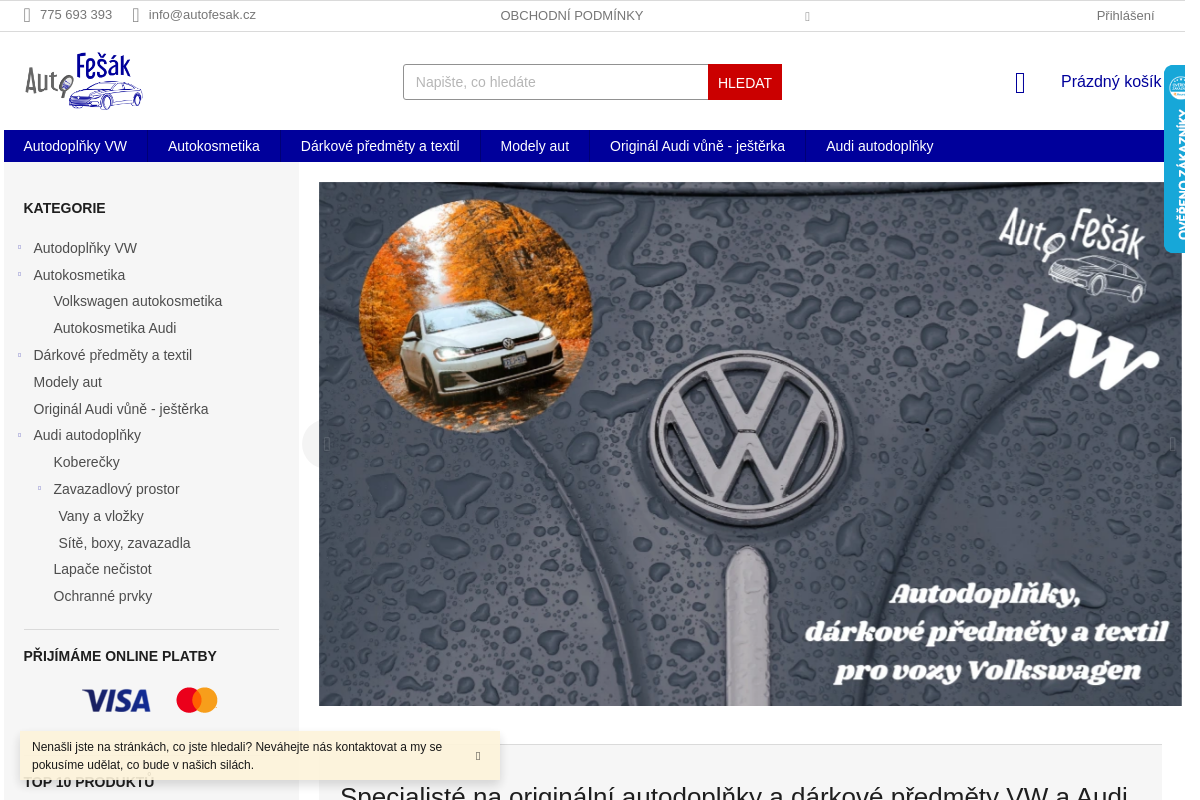Image resolution: width=1200 pixels, height=800 pixels.
Task: Click the Auto Fešák logo
Action: (x=84, y=81)
